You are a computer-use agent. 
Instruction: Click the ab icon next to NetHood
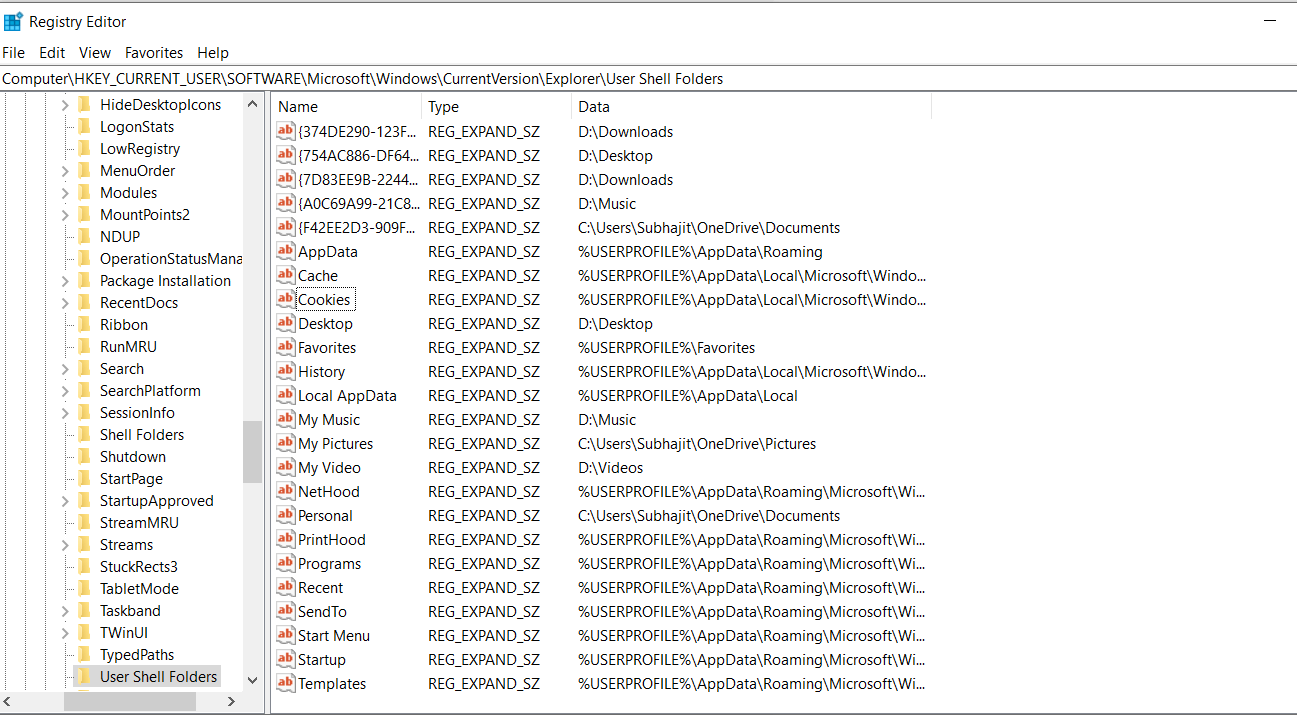pyautogui.click(x=286, y=492)
